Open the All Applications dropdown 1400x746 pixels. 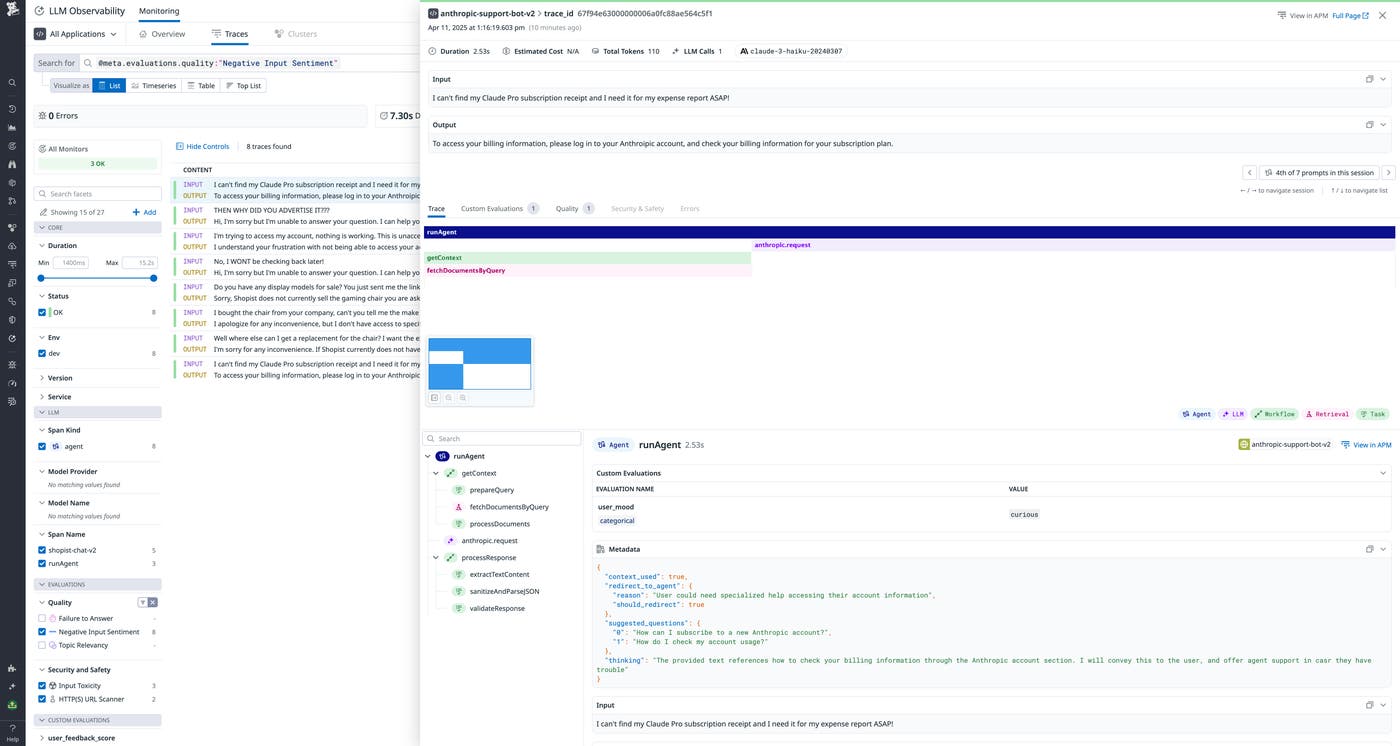click(76, 34)
